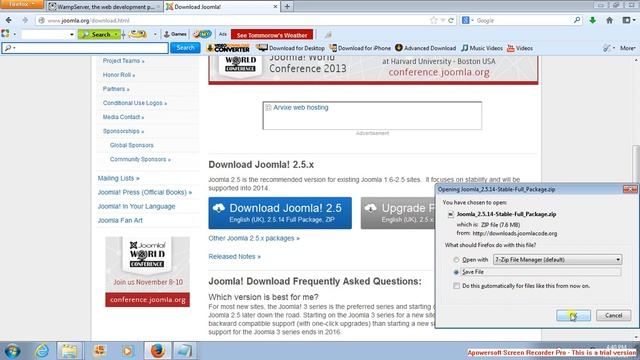This screenshot has height=360, width=640.
Task: Bookmark this page with the star icon
Action: (433, 20)
